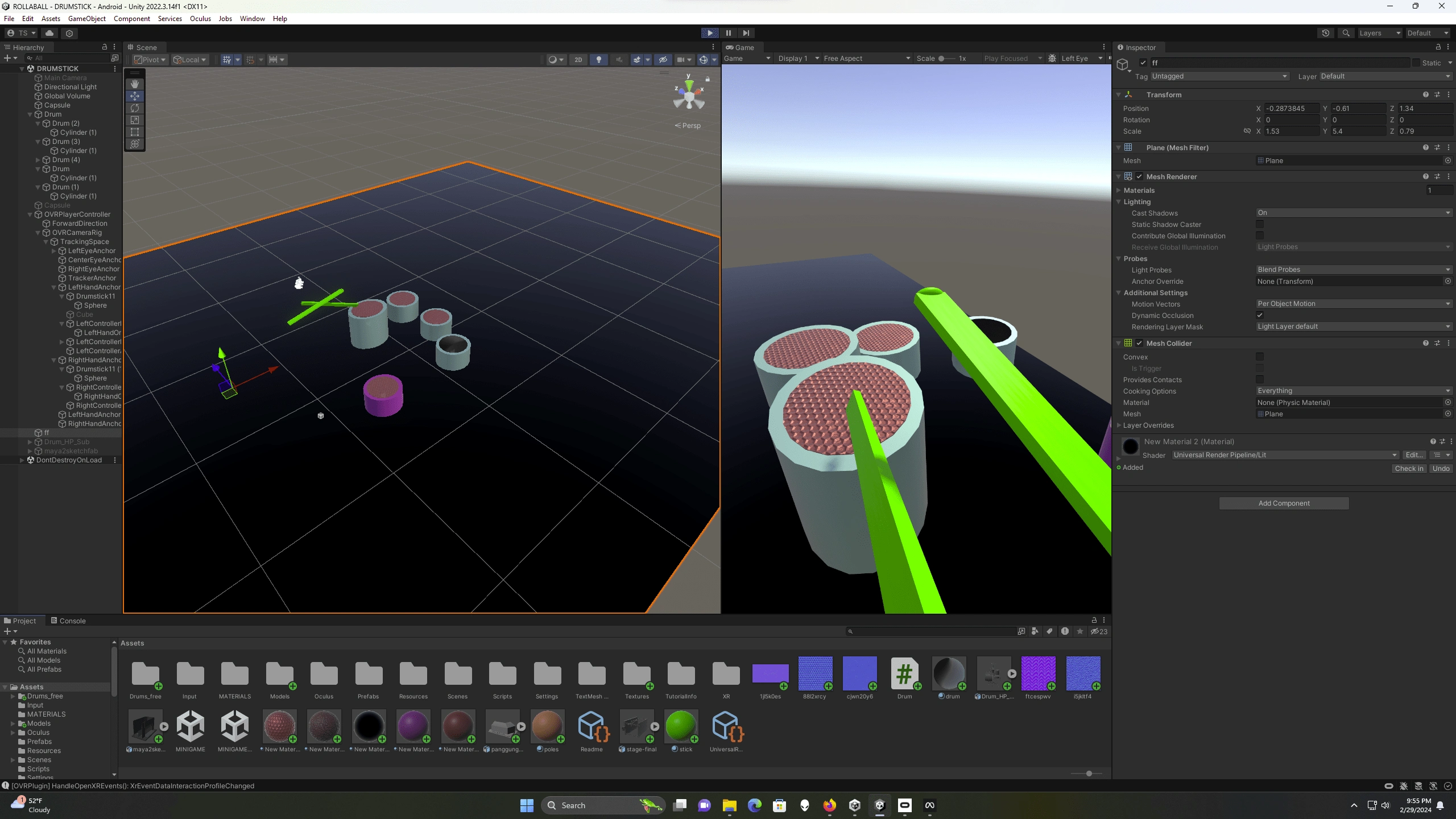Open the Gizmos menu icon in Scene

coord(704,60)
